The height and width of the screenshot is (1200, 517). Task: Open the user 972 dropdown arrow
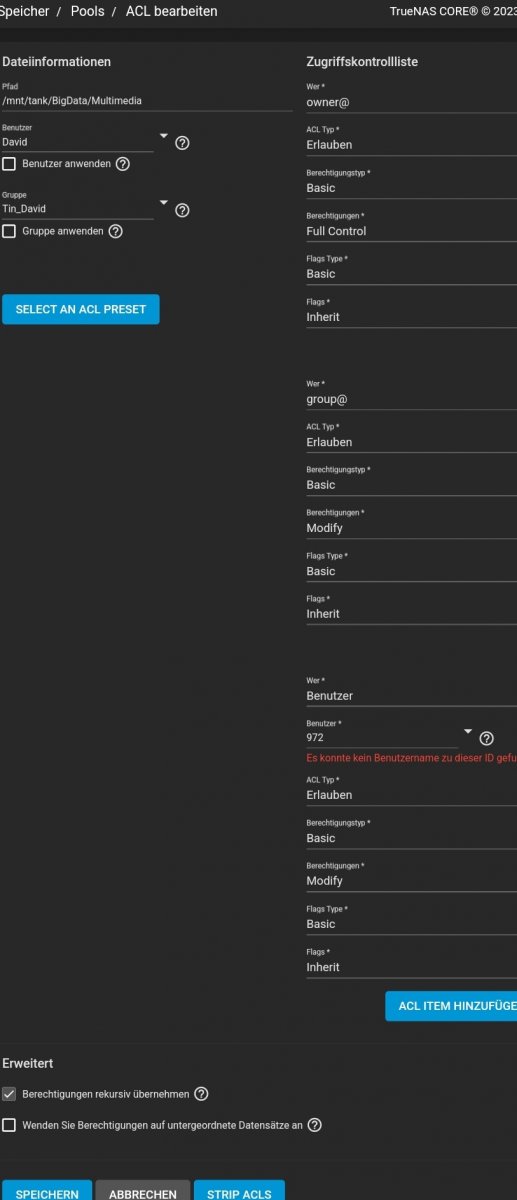tap(467, 731)
